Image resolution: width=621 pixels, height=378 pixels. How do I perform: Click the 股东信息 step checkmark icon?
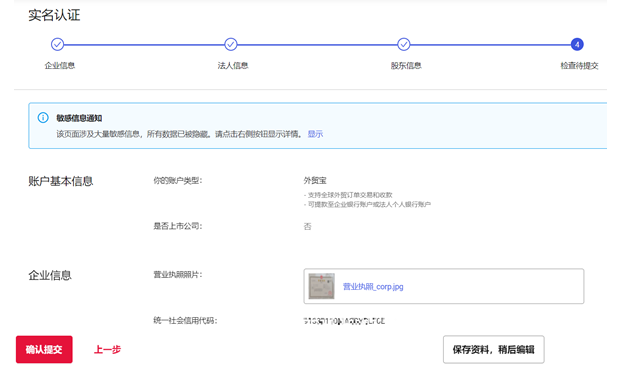click(x=404, y=44)
